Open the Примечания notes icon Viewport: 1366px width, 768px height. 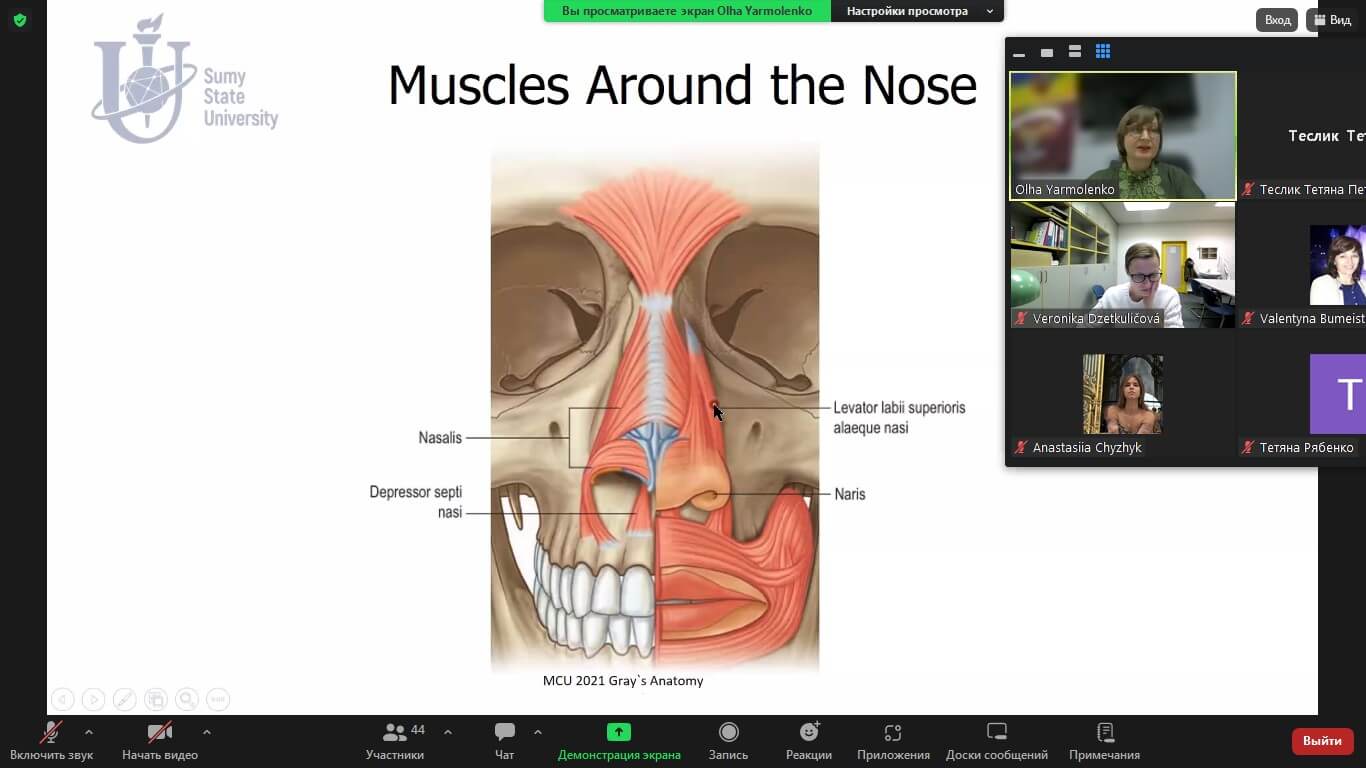point(1104,733)
